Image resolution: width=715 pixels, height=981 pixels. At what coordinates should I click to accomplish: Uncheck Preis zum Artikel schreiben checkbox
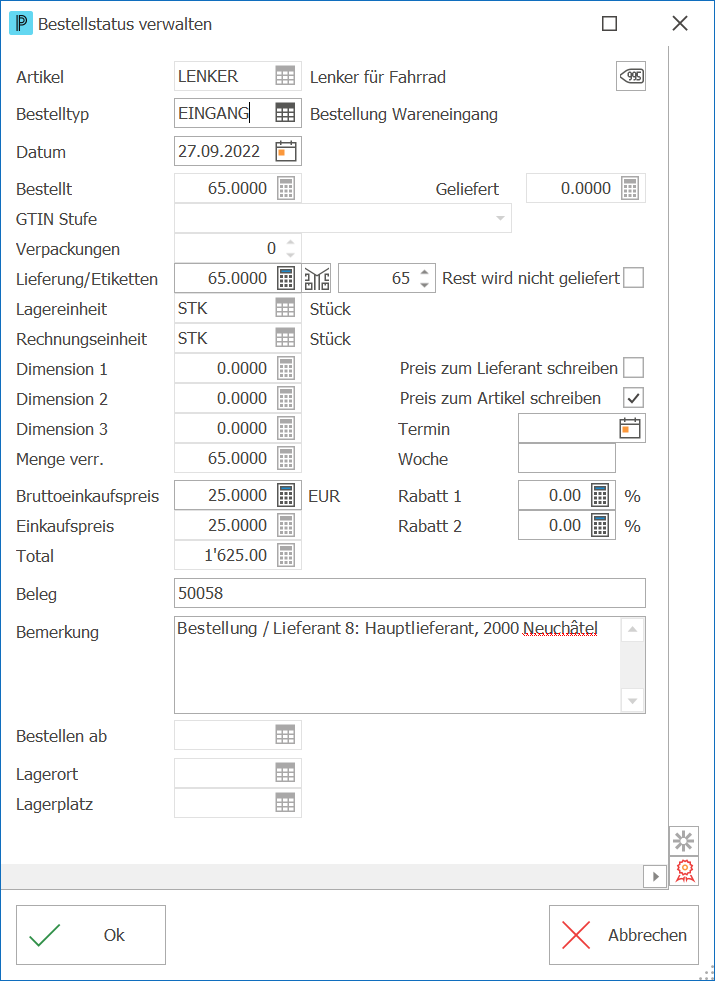coord(634,398)
